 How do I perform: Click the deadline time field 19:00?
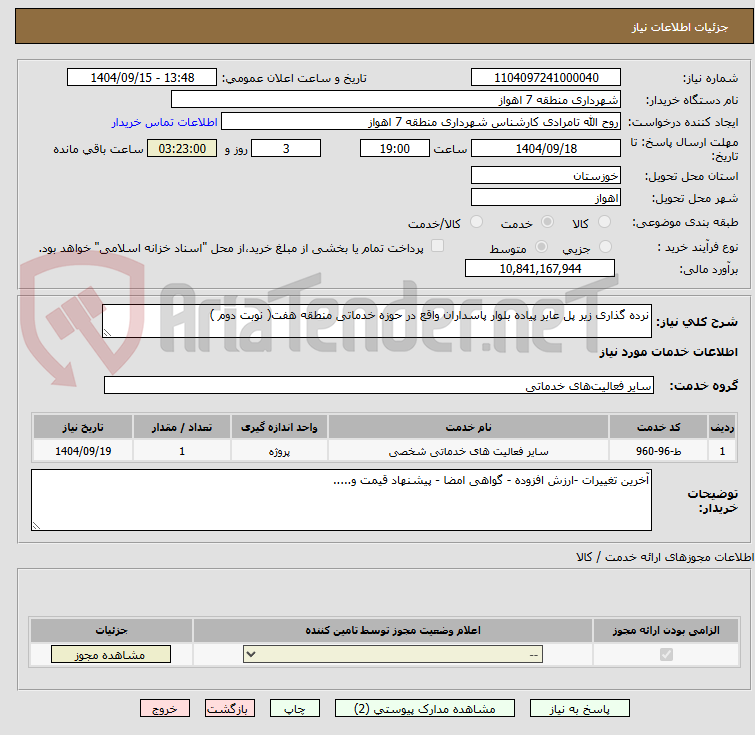click(x=395, y=148)
